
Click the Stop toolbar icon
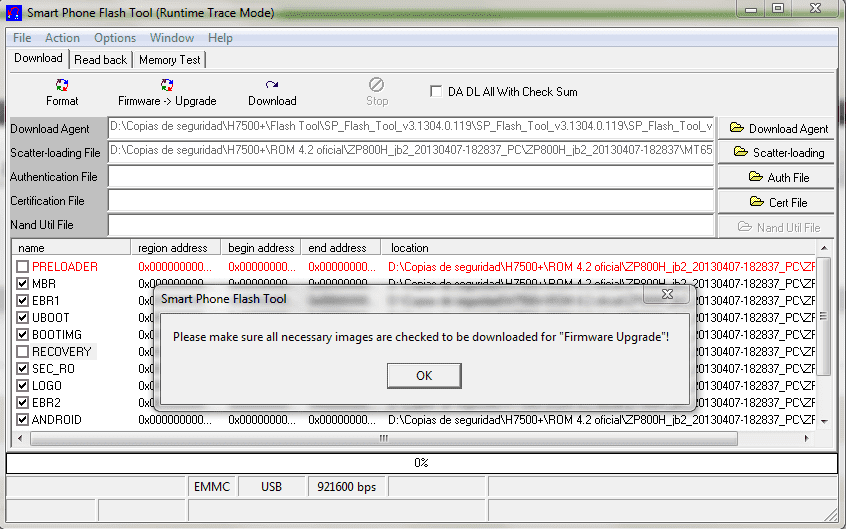pyautogui.click(x=376, y=85)
